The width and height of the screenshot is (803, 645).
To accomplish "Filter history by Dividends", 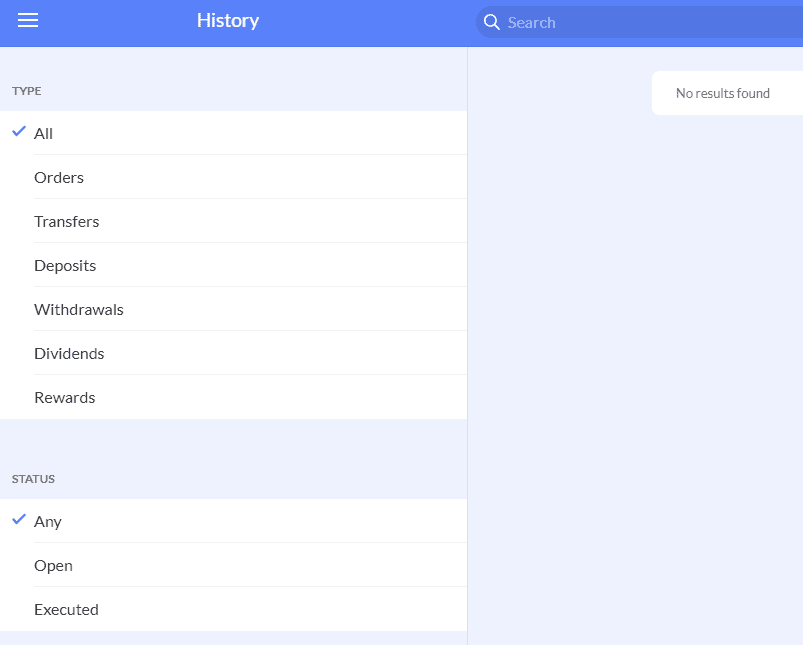I will click(x=234, y=353).
